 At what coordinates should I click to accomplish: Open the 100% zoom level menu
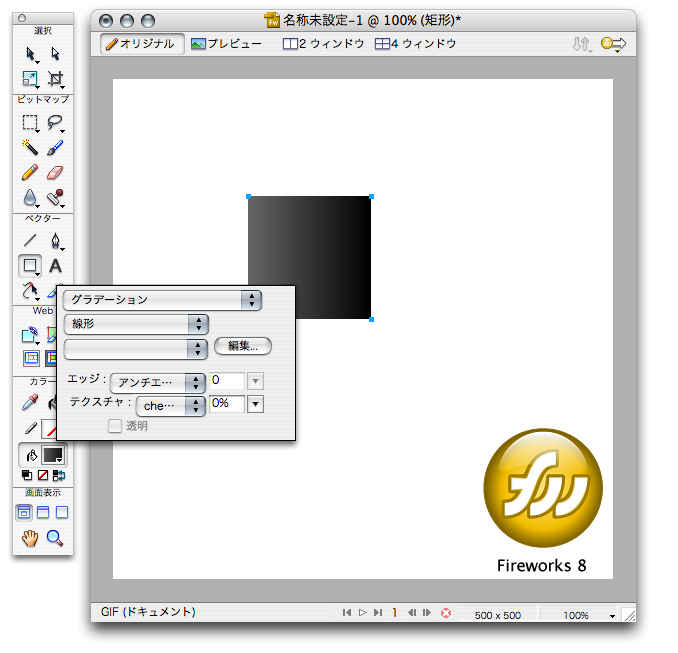point(588,615)
